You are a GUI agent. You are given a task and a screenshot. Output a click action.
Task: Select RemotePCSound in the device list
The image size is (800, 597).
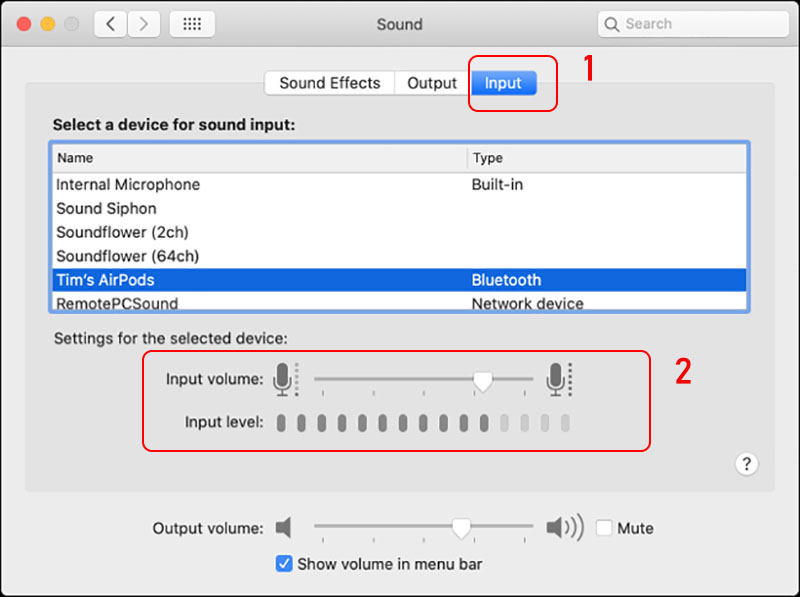pyautogui.click(x=111, y=303)
